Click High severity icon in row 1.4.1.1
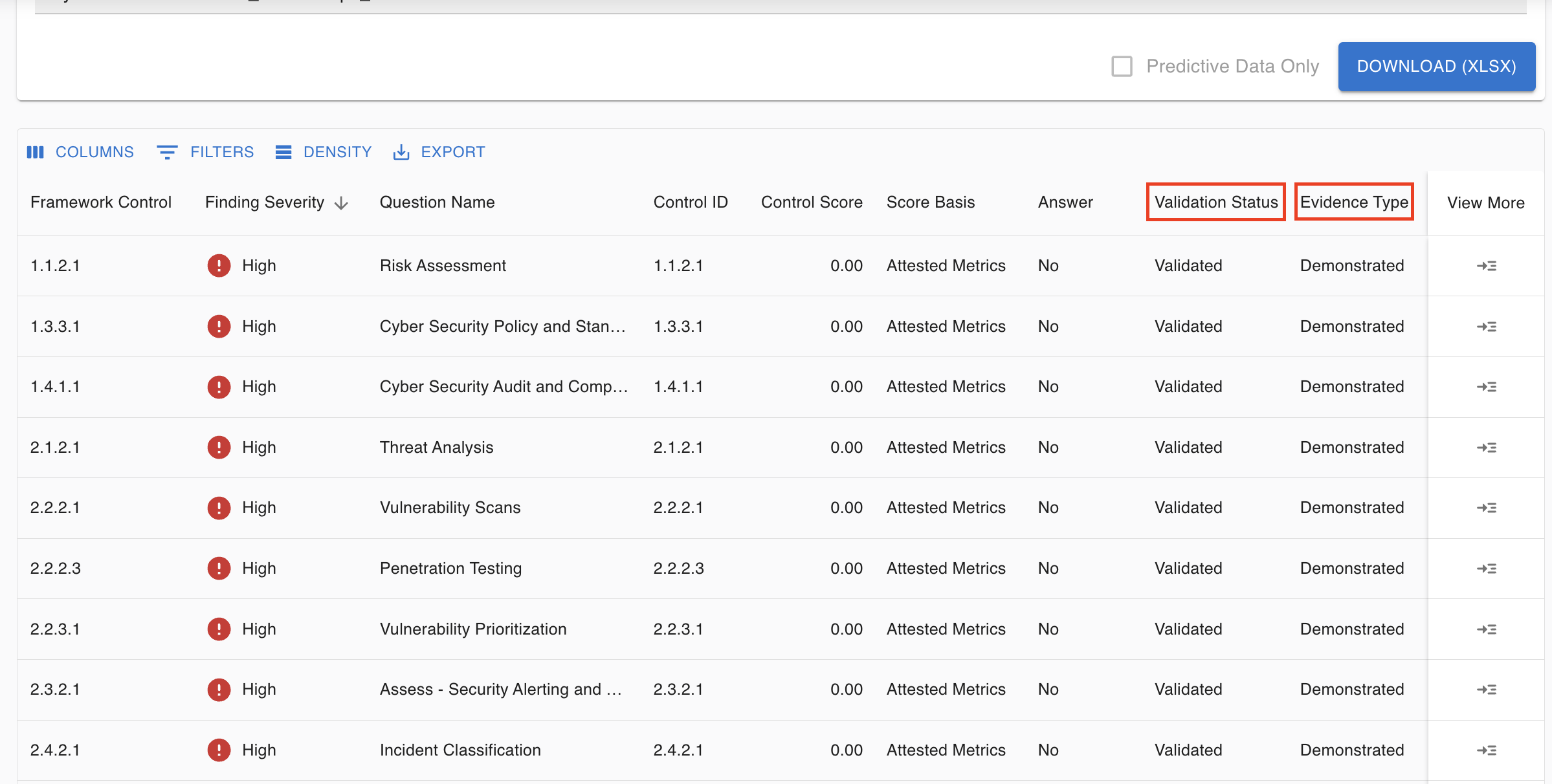Screen dimensions: 1552x784 point(219,387)
